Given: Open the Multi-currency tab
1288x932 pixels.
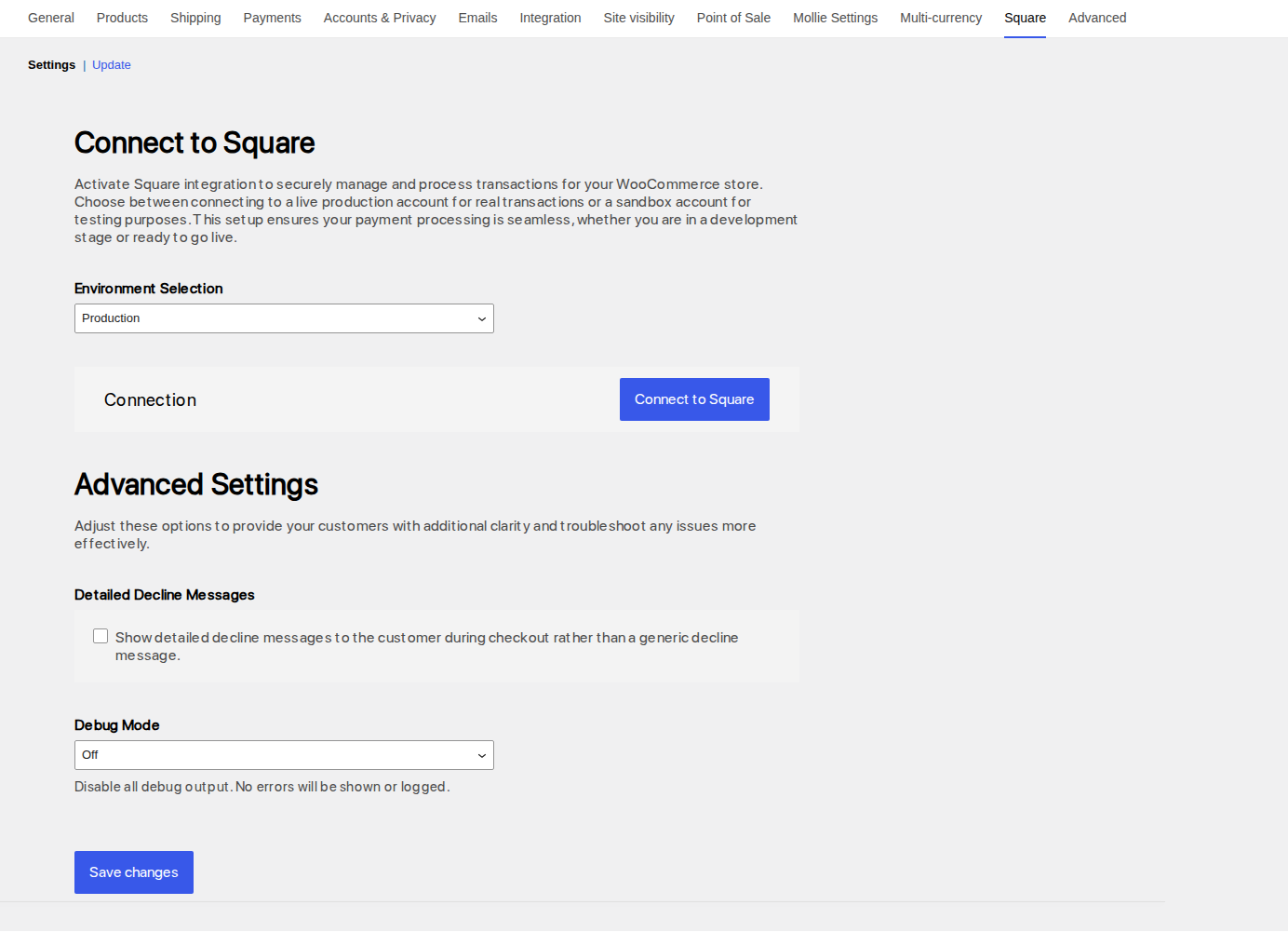Looking at the screenshot, I should click(x=941, y=18).
